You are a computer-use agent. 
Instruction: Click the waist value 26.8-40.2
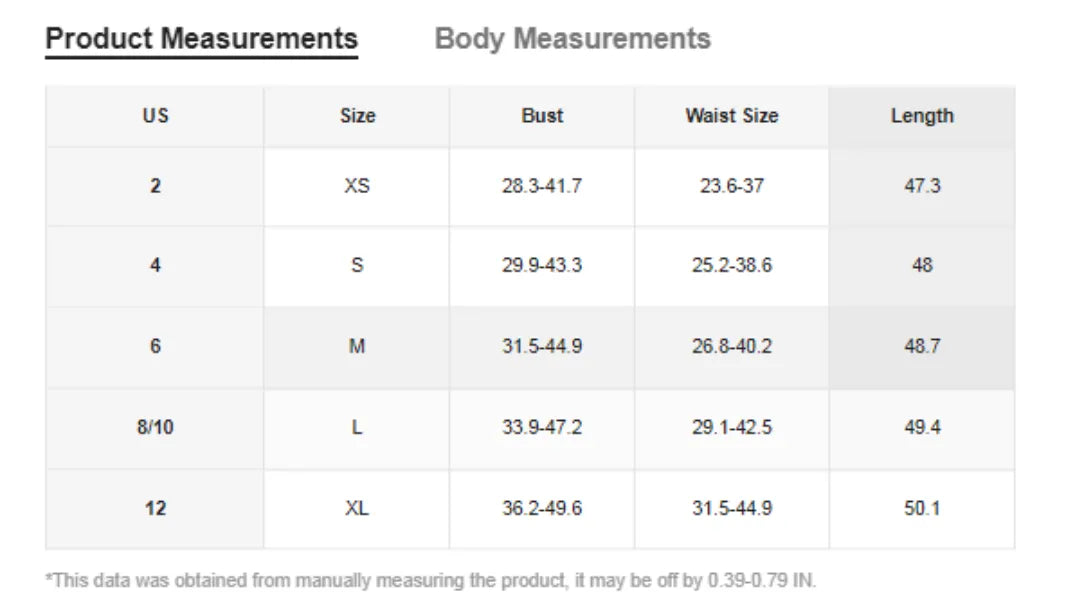731,347
